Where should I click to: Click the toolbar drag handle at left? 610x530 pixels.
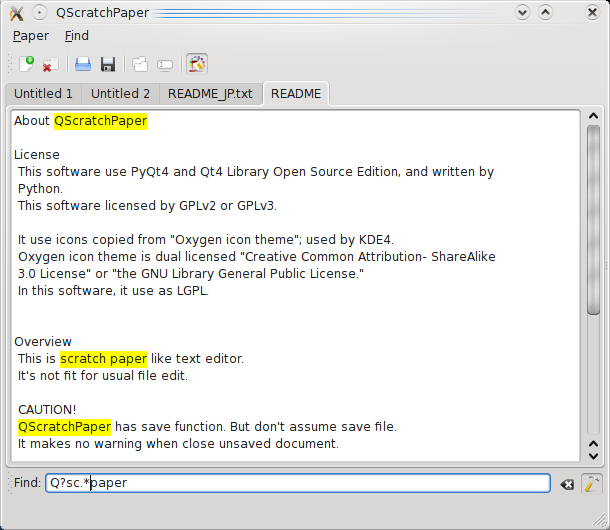coord(10,64)
